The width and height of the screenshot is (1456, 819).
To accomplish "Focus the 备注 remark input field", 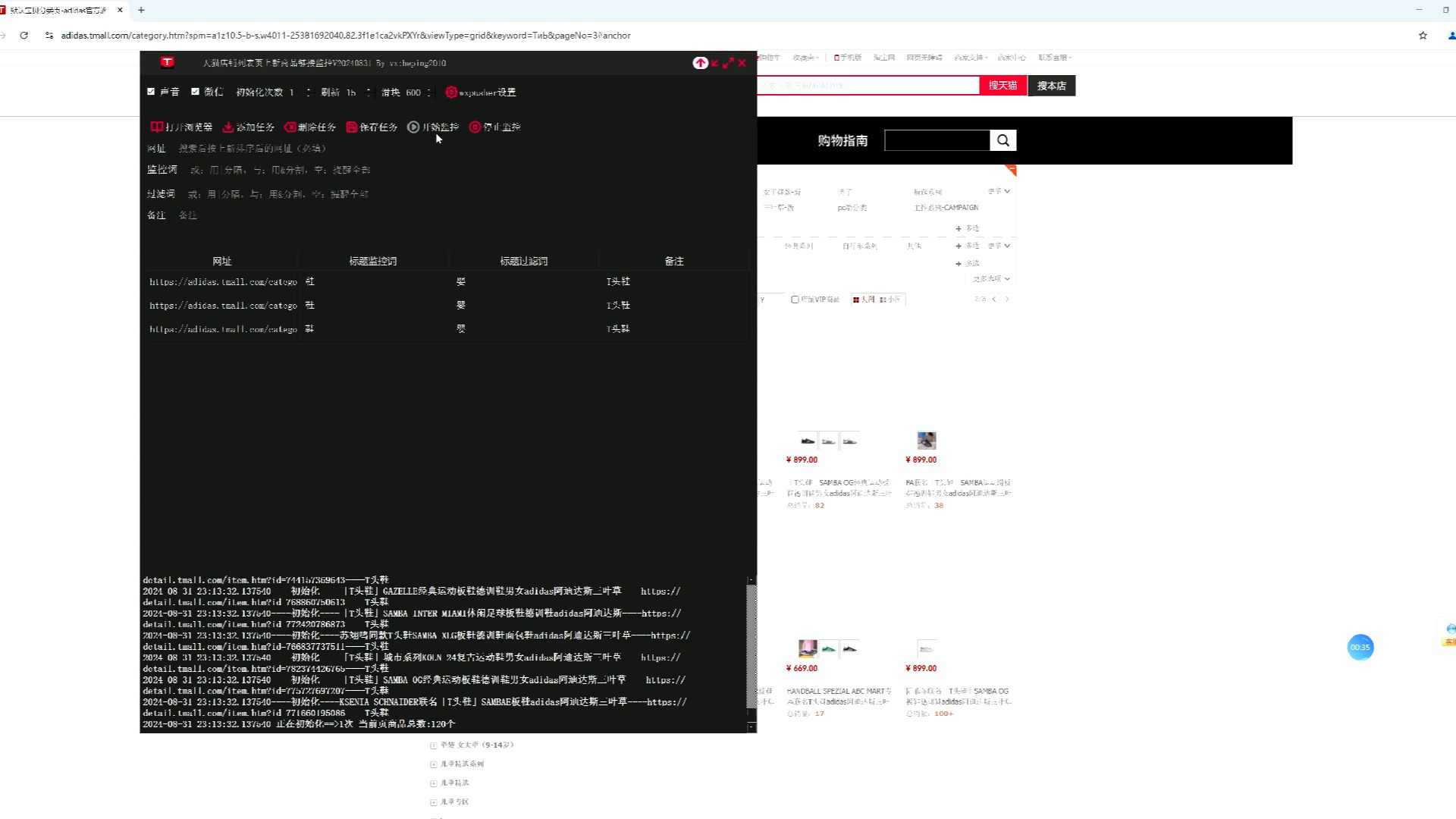I will [x=463, y=215].
